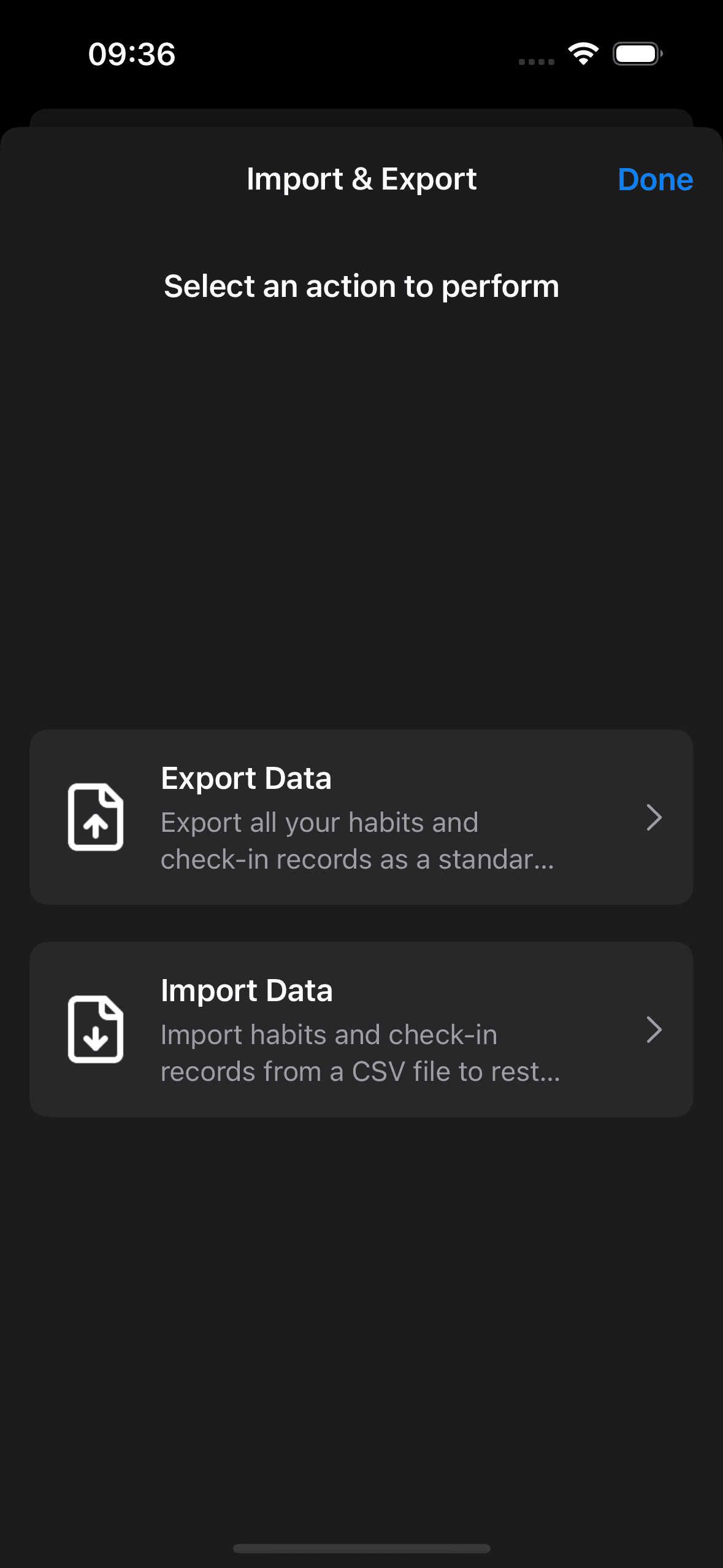Open Import Data via its chevron arrow

[654, 1029]
